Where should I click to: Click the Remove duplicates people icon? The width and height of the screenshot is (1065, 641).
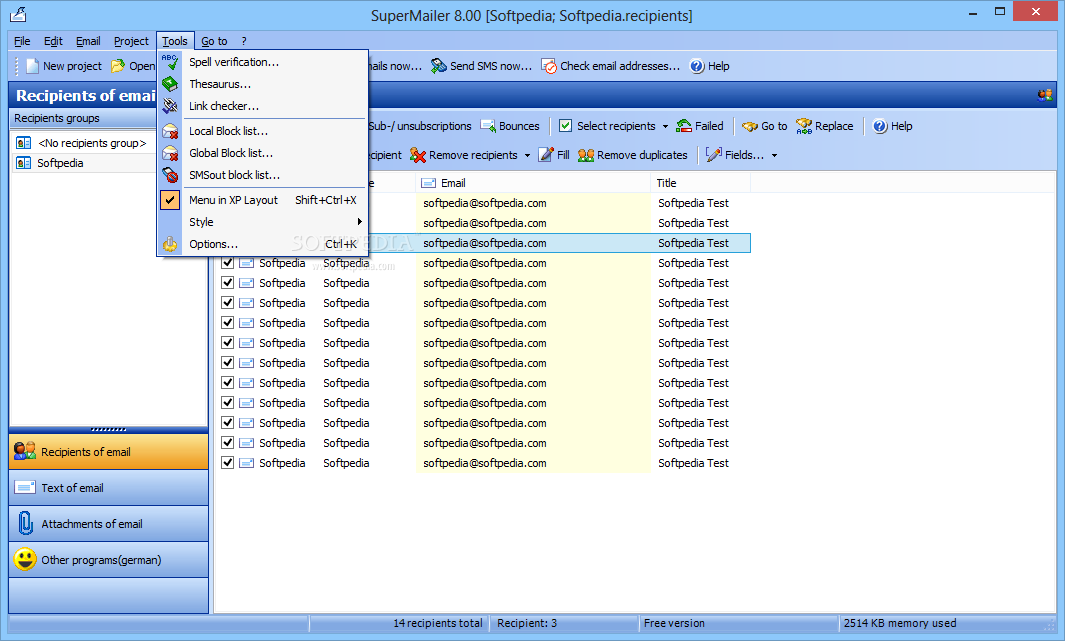(x=586, y=155)
